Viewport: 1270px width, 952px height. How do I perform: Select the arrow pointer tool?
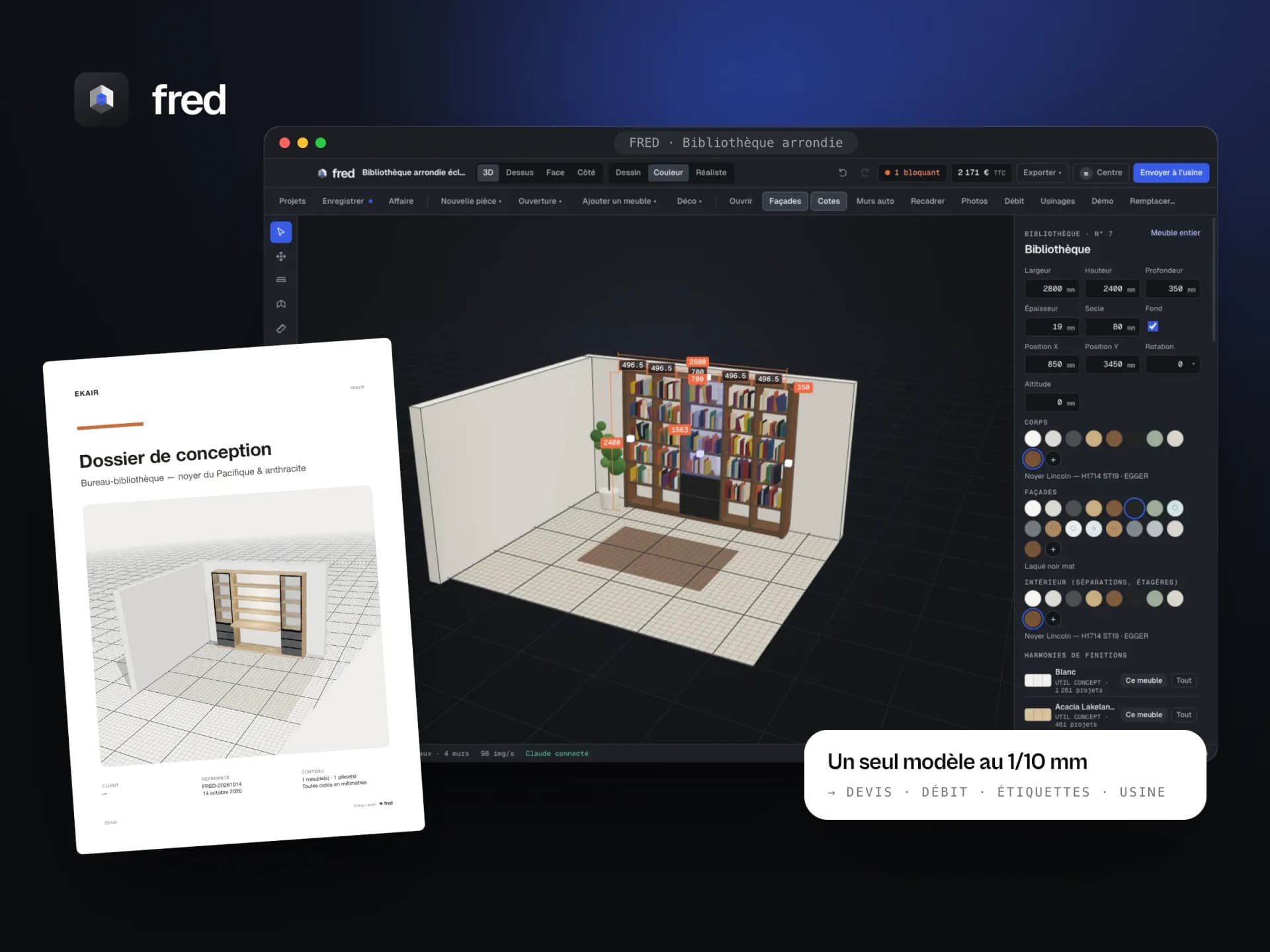click(x=280, y=232)
